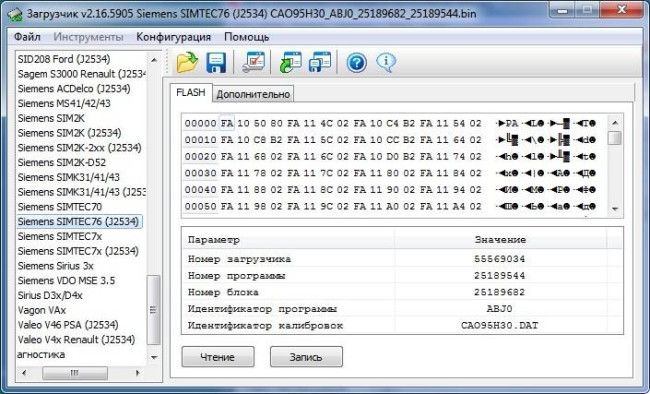Save file with the floppy disk icon
Screen dimensions: 650x394
tap(216, 63)
